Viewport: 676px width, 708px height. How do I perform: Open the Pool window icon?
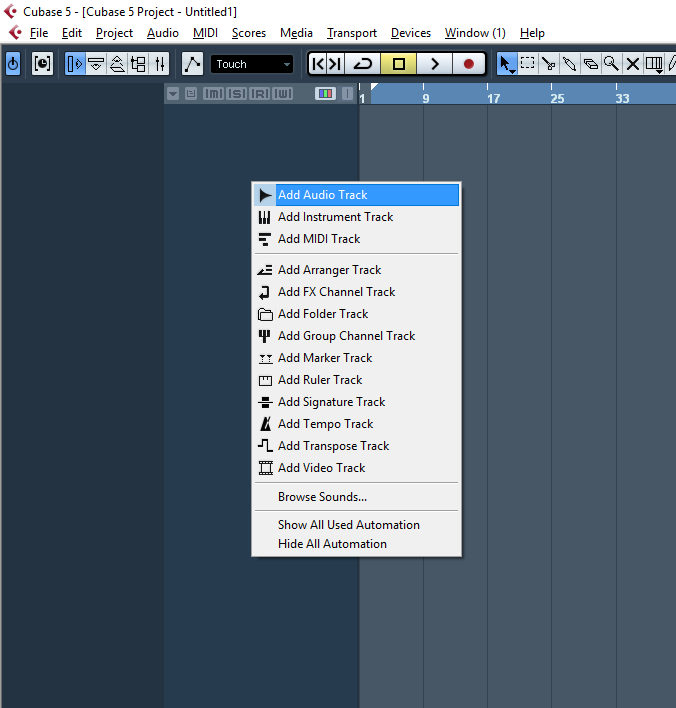[138, 64]
